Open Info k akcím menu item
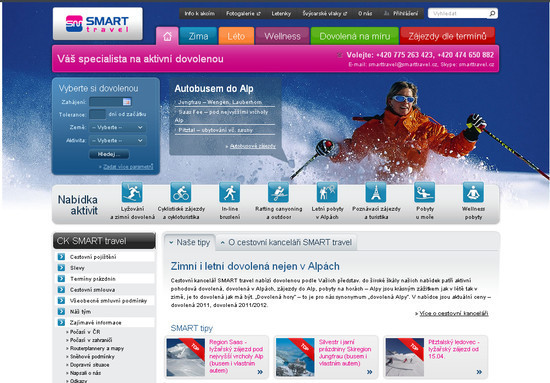550x383 pixels. coord(199,14)
